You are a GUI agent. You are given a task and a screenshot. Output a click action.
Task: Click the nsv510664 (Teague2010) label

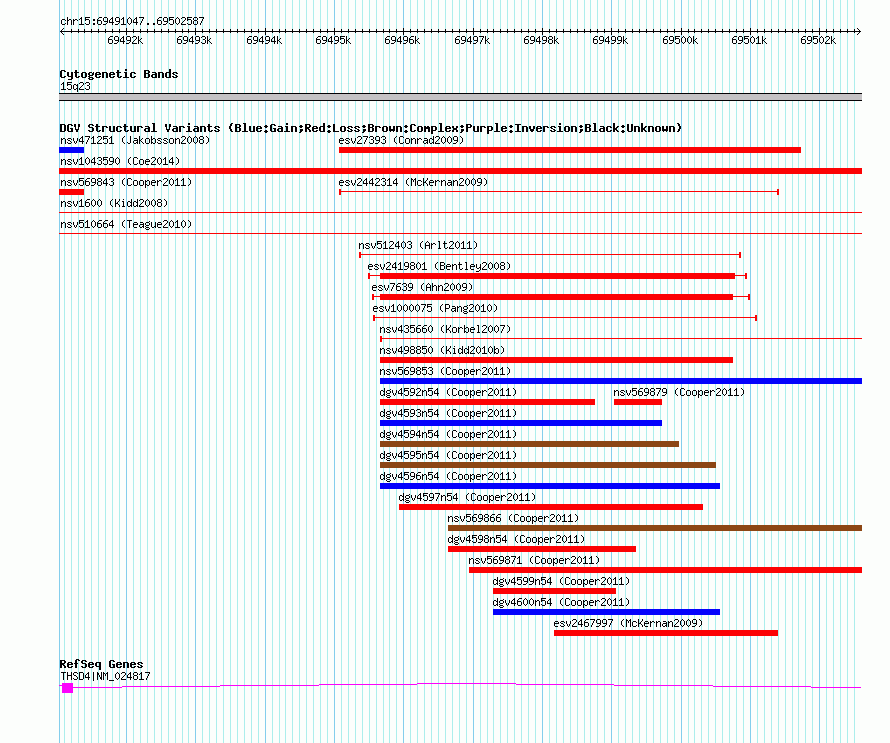point(126,224)
